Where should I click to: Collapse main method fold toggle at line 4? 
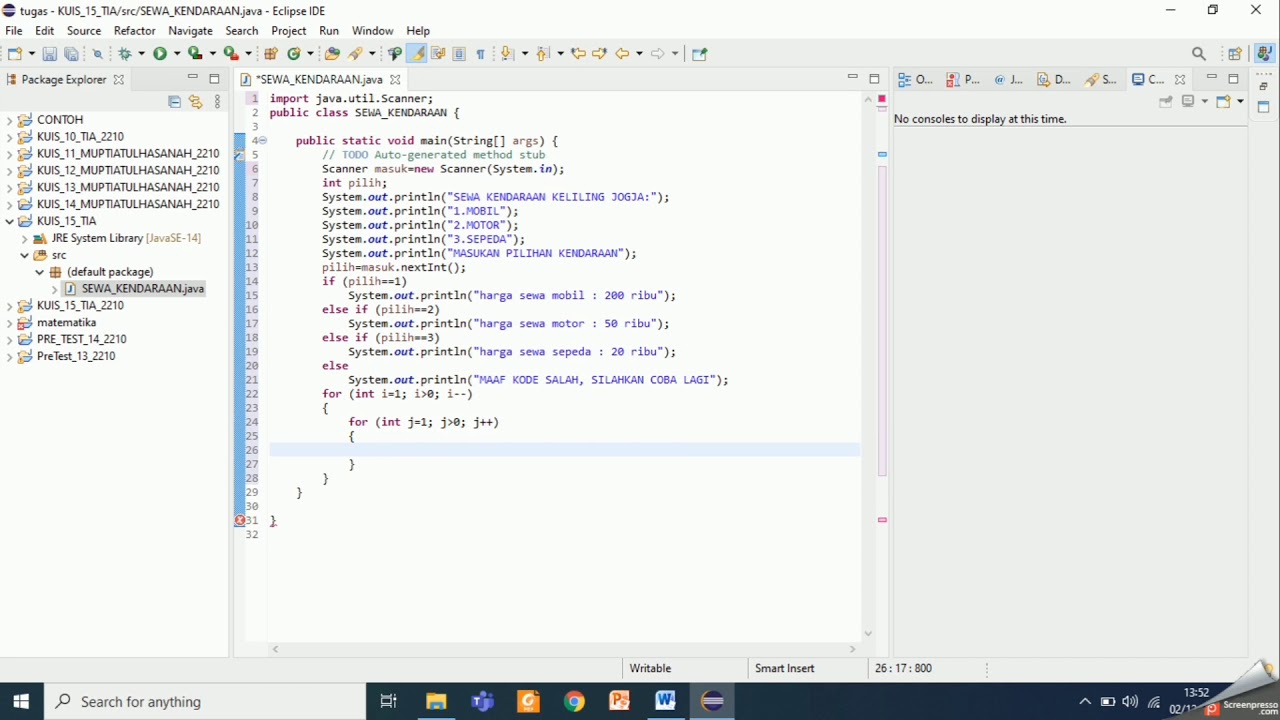click(263, 141)
